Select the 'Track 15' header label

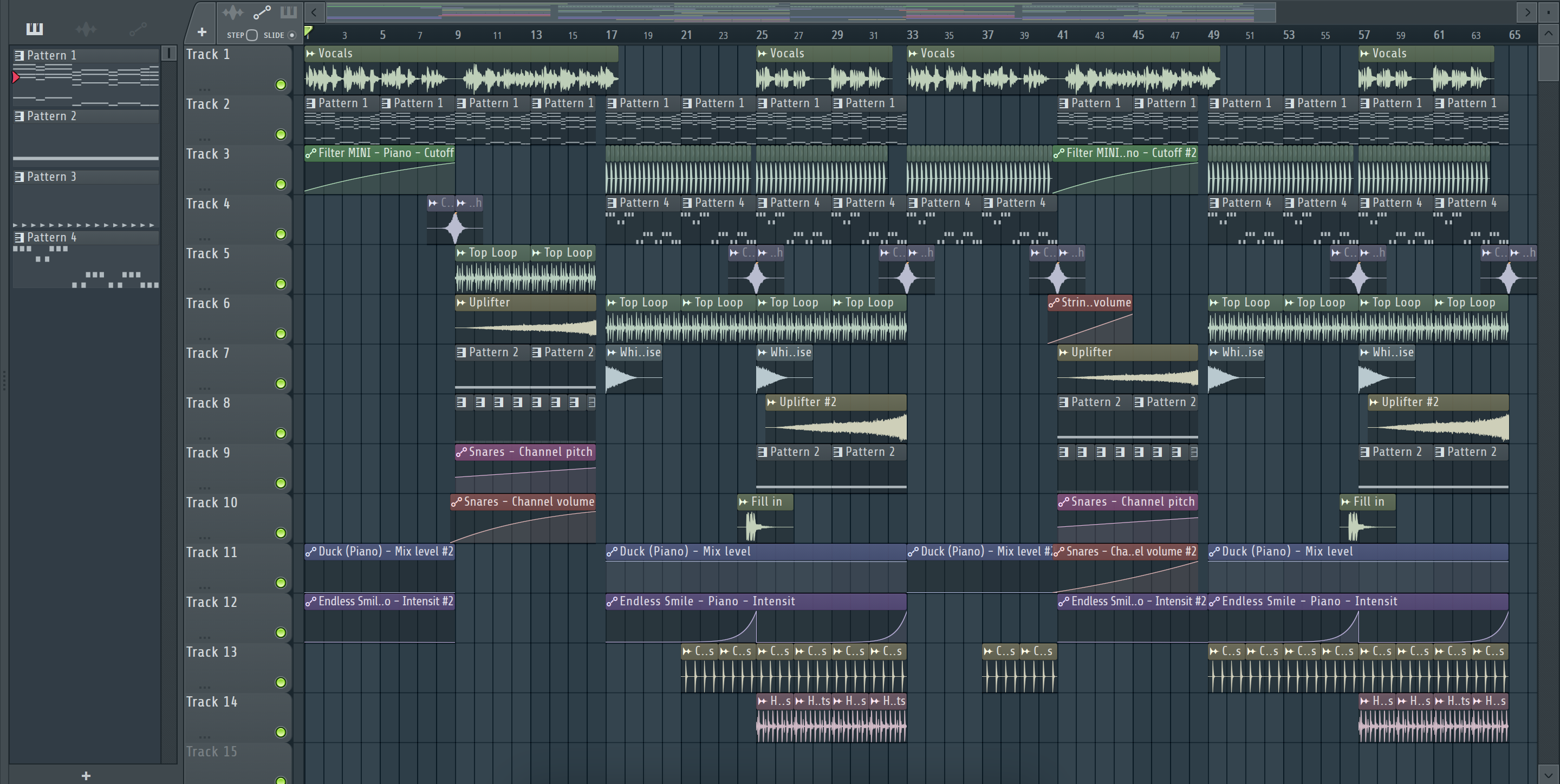(211, 752)
